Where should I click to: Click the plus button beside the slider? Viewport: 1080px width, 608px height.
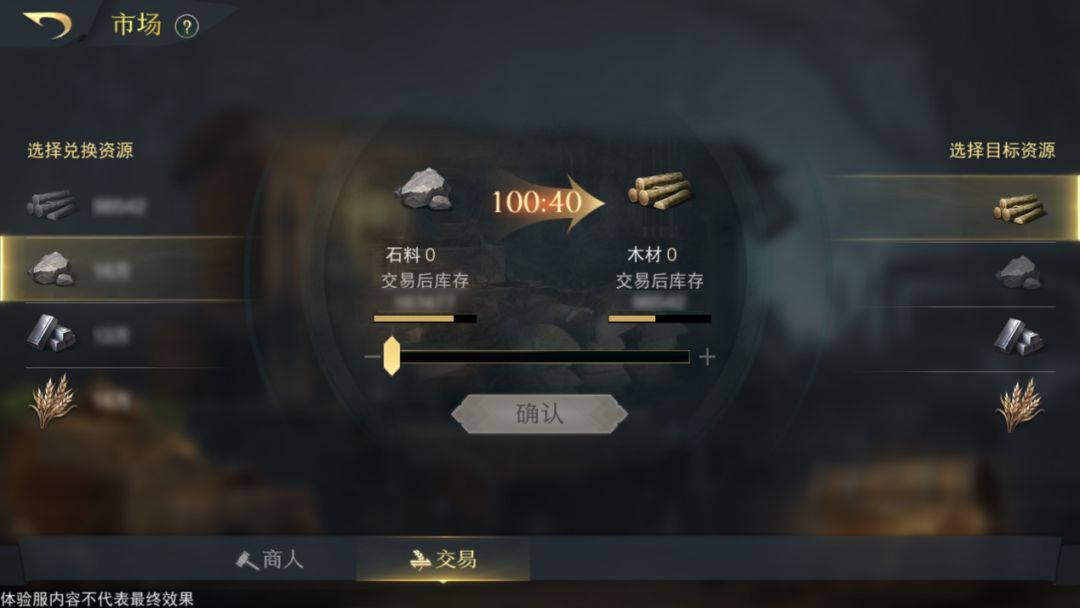tap(707, 357)
